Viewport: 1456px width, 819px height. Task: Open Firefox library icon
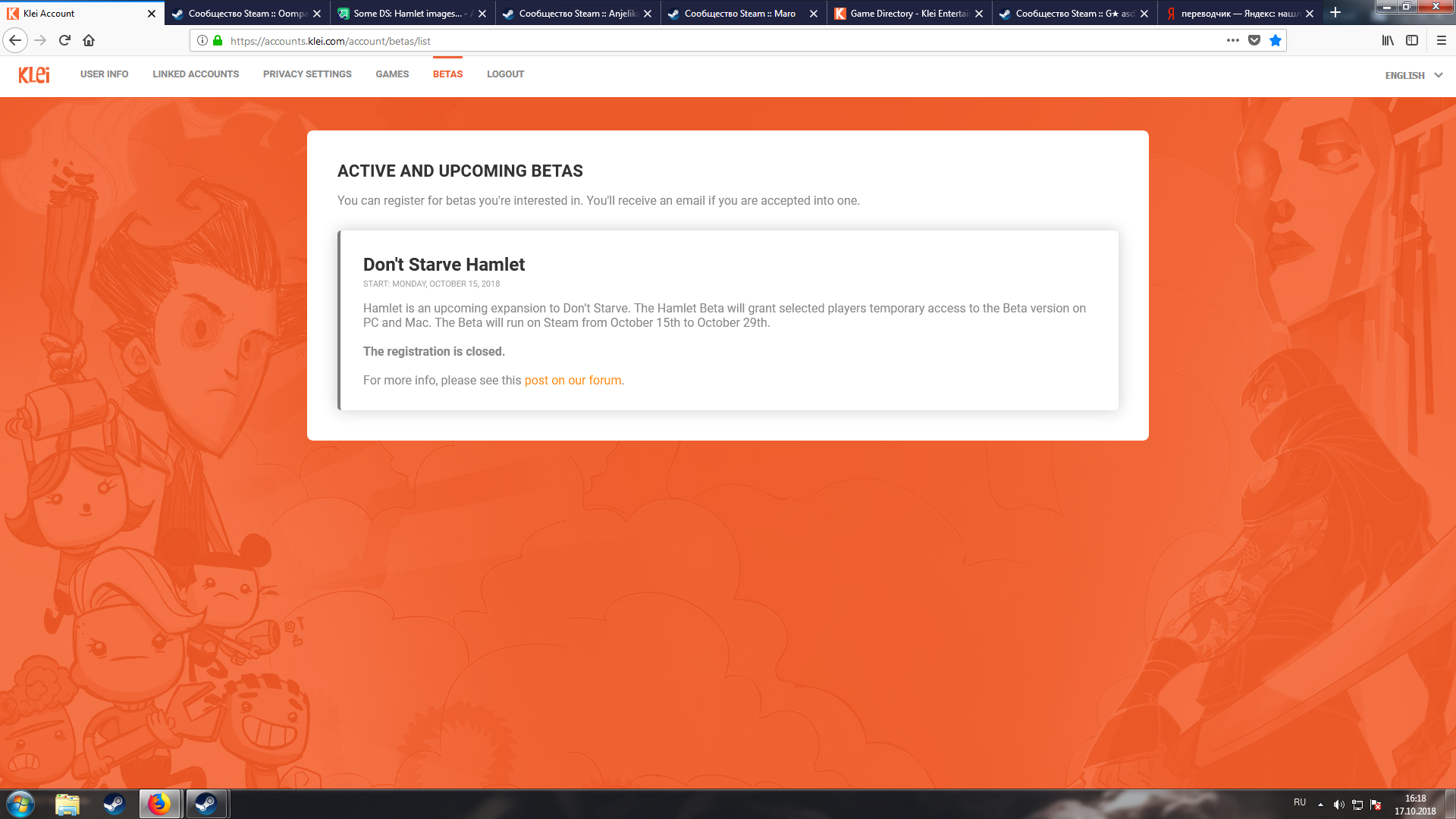click(1388, 40)
